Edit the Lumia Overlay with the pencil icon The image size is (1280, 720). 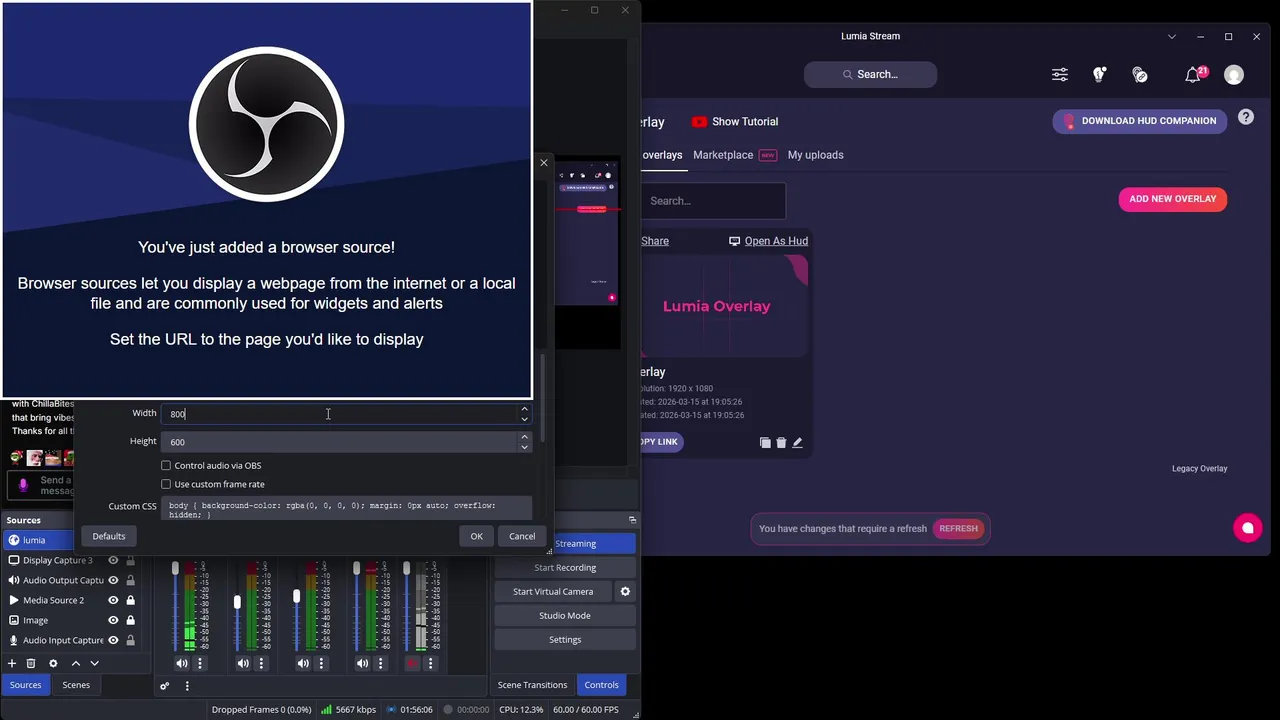[797, 442]
